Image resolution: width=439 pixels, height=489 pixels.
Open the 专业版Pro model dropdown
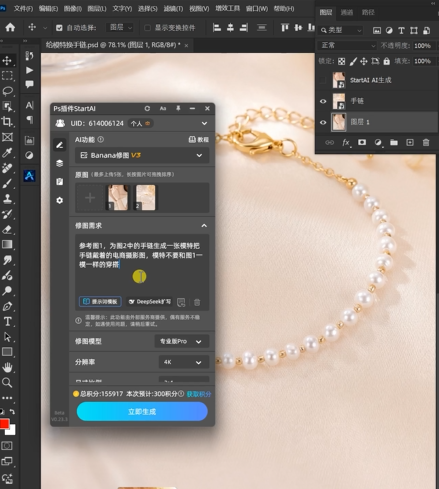click(182, 341)
